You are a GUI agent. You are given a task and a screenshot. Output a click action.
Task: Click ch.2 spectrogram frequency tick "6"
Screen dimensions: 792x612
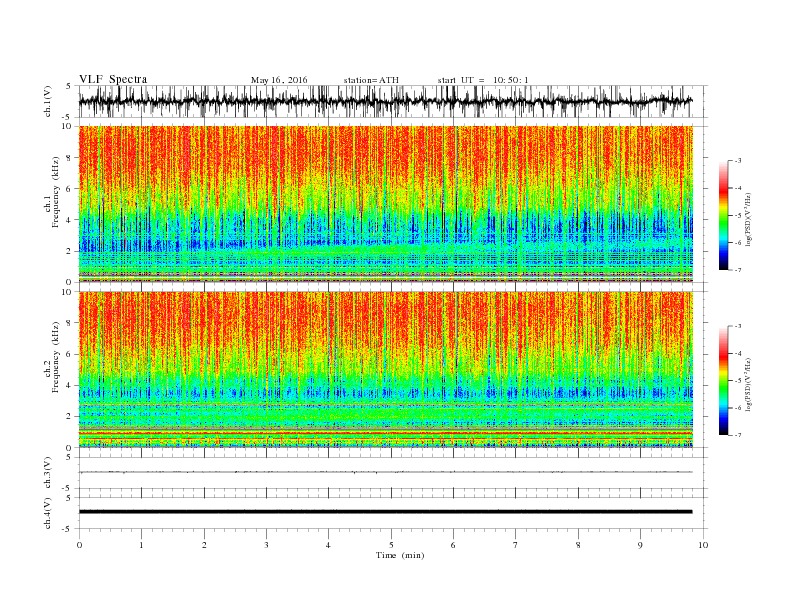coord(70,354)
